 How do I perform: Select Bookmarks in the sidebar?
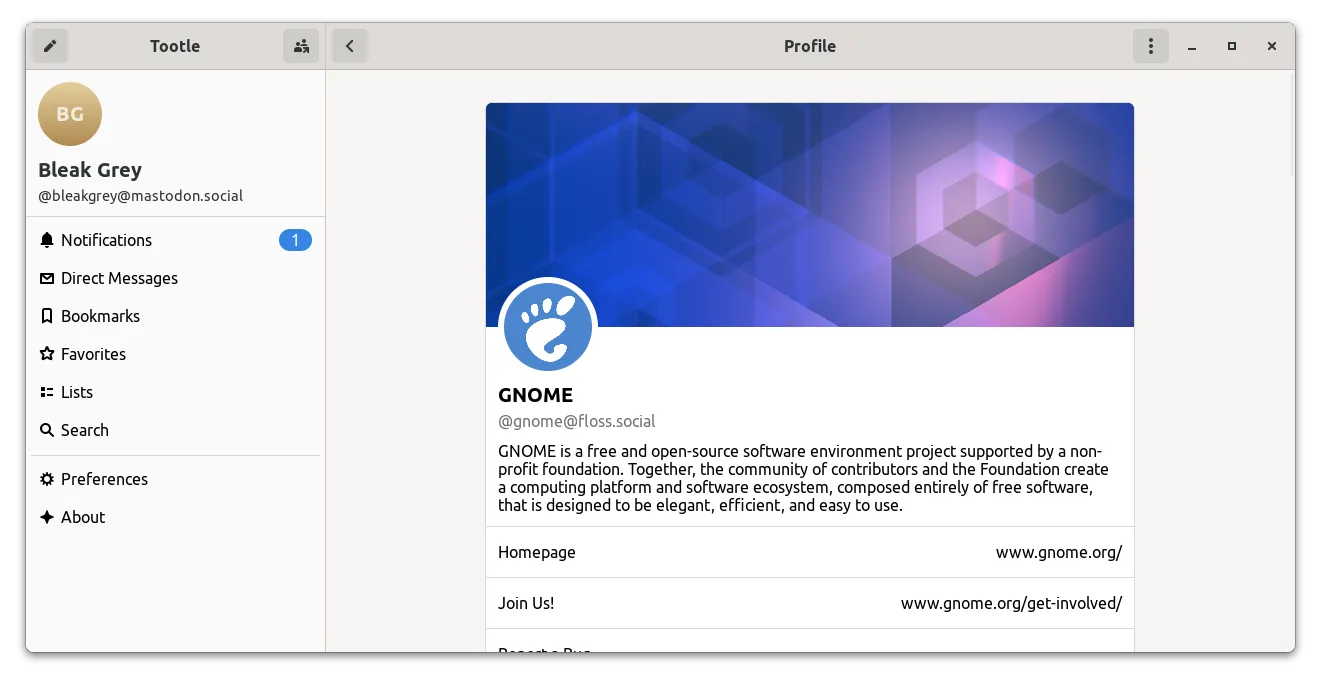[176, 316]
